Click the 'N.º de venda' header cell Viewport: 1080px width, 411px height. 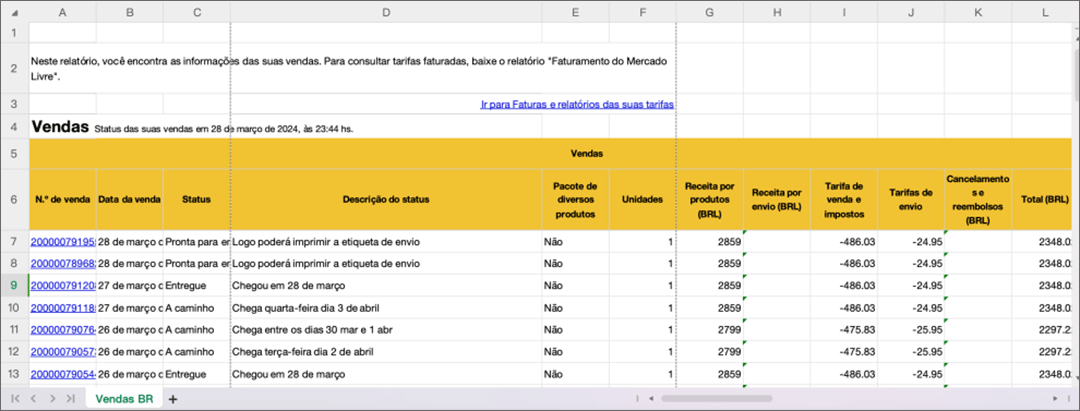(x=63, y=200)
